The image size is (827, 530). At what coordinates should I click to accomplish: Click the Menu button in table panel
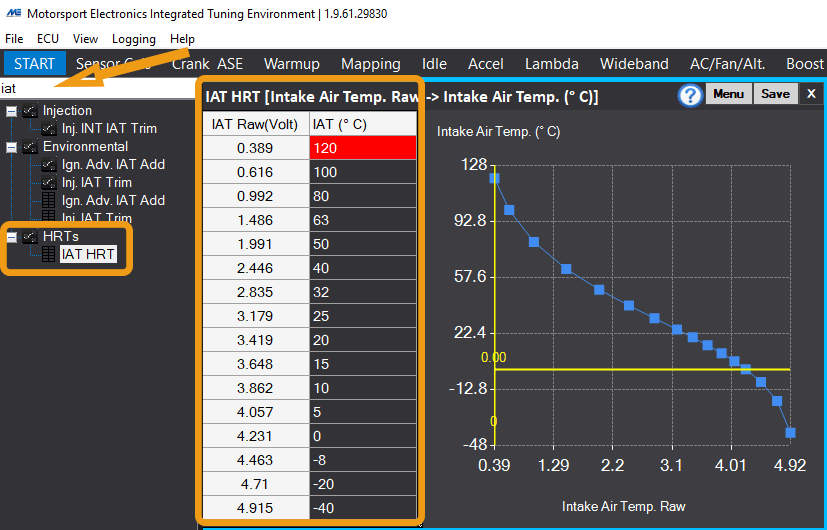coord(728,94)
